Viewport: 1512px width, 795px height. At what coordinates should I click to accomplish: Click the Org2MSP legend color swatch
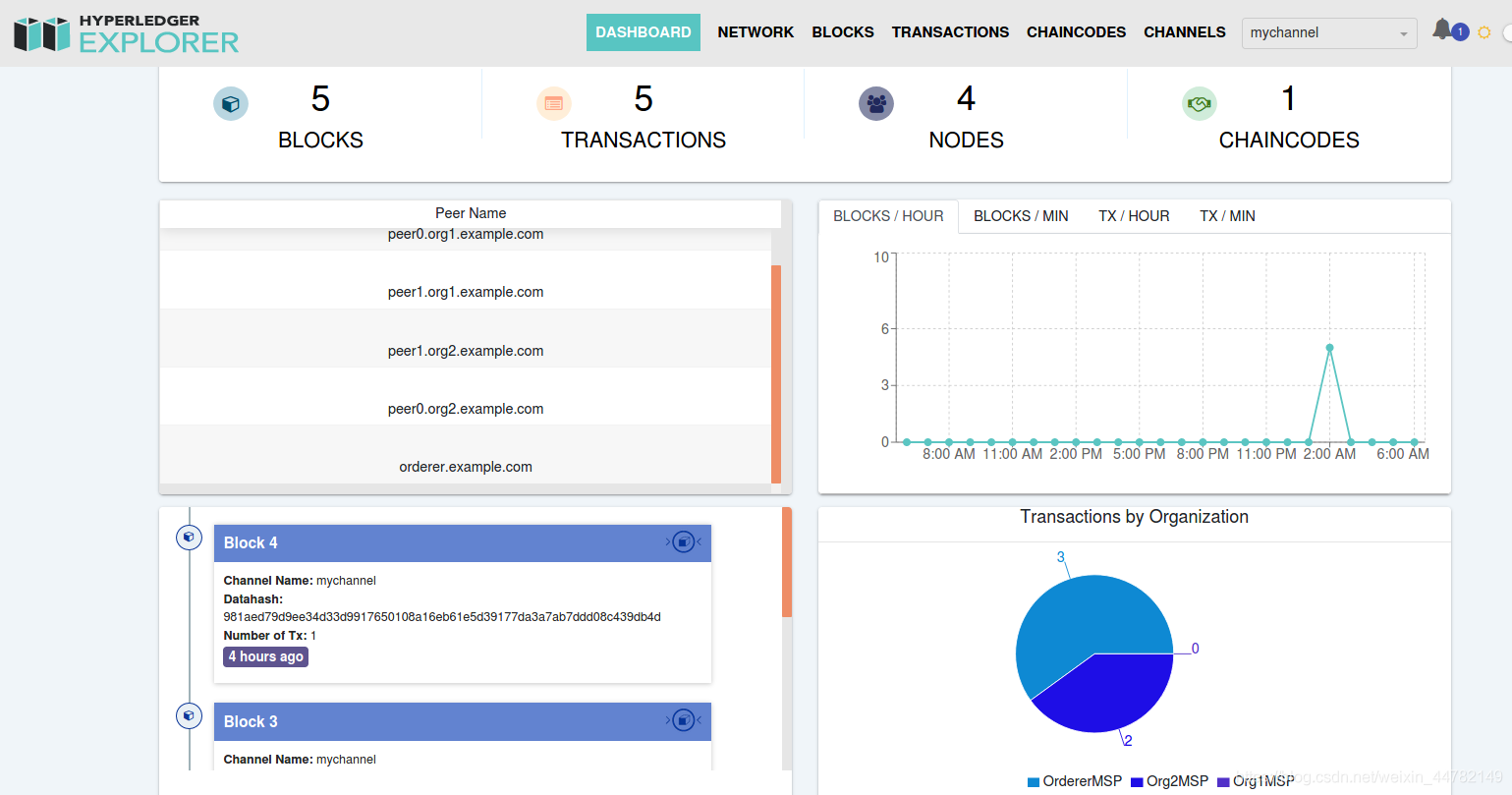pyautogui.click(x=1137, y=782)
